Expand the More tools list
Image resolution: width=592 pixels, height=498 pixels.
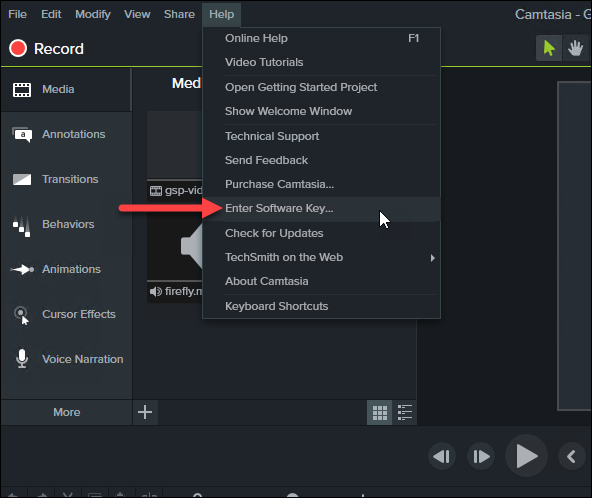66,412
